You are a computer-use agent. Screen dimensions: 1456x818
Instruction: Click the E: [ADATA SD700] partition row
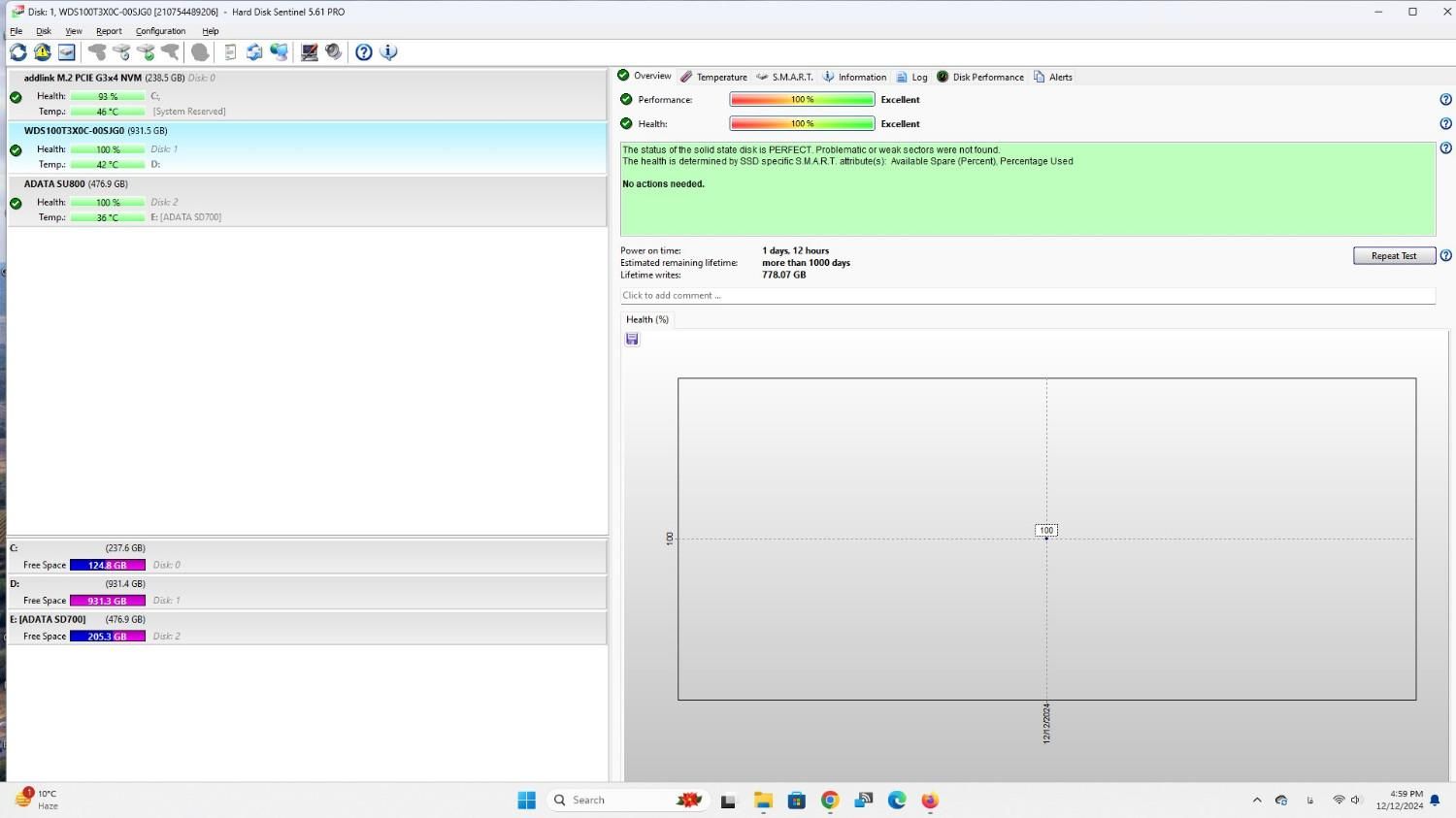[307, 629]
